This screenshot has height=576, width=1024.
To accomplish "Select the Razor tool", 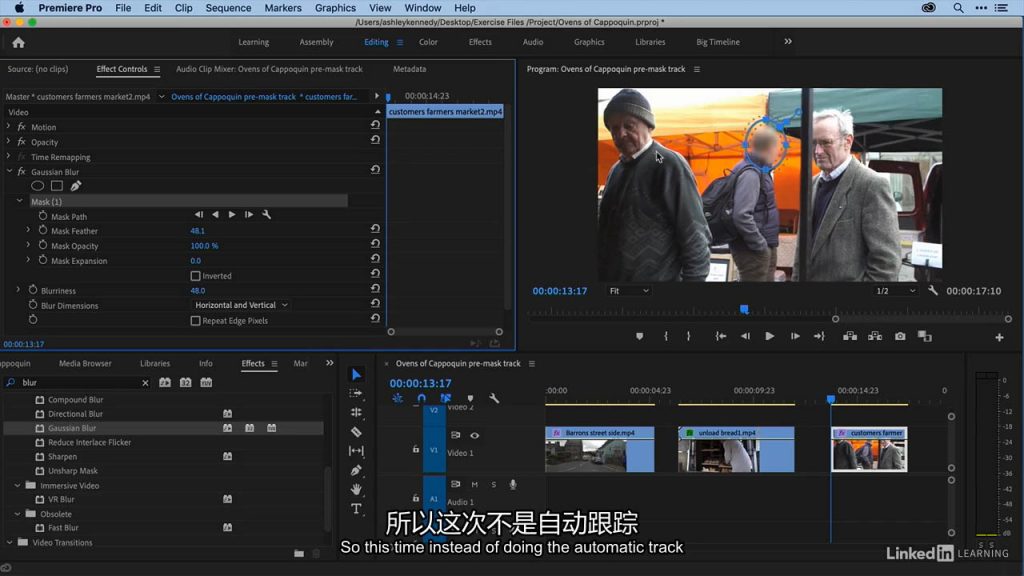I will click(356, 432).
